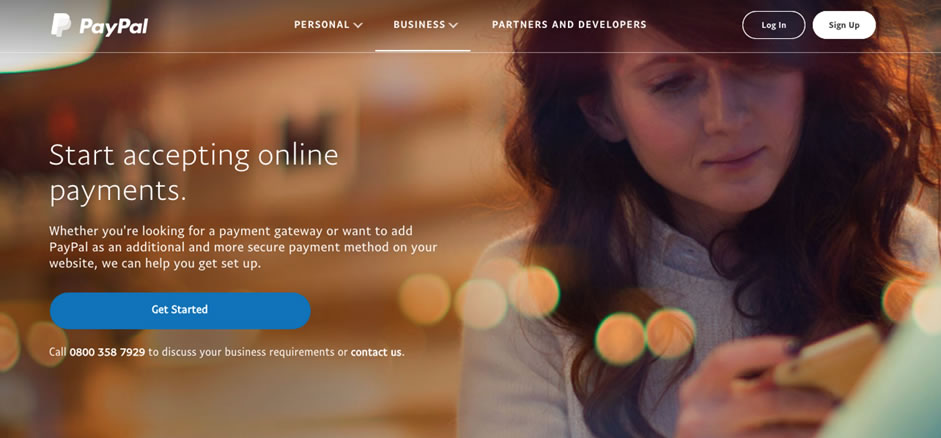Click the PayPal double-P logo icon
Image resolution: width=941 pixels, height=438 pixels.
click(x=61, y=25)
